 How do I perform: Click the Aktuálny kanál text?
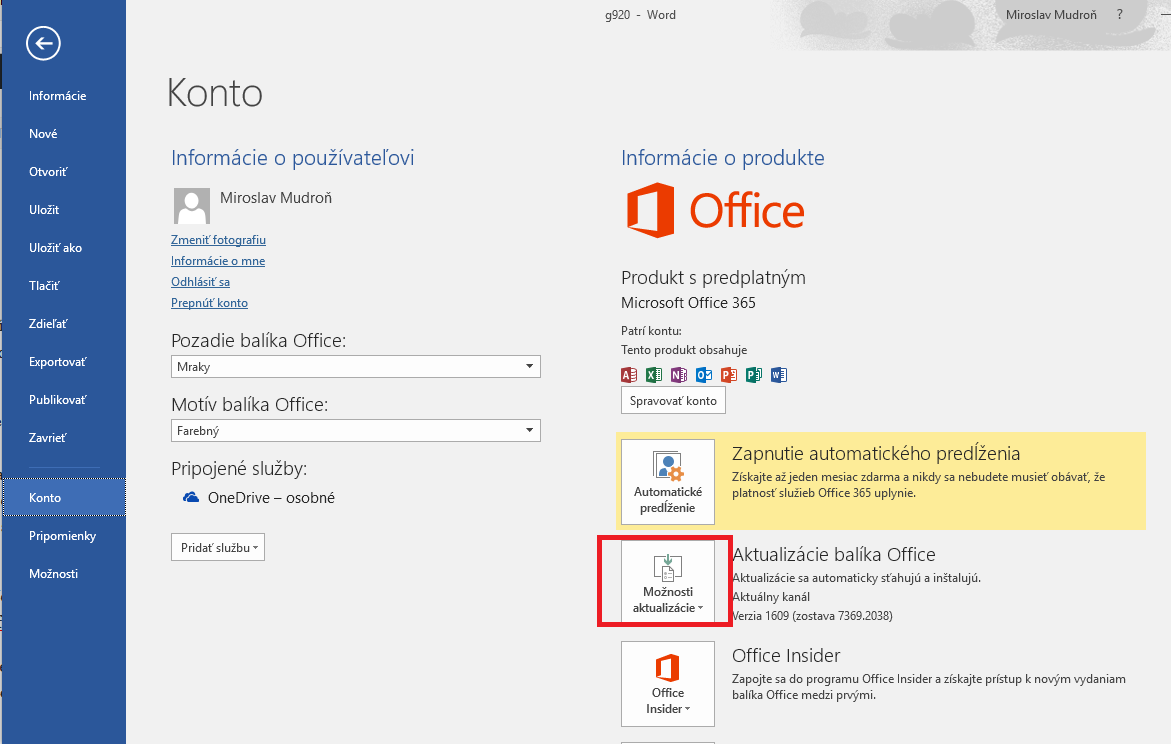(x=771, y=597)
